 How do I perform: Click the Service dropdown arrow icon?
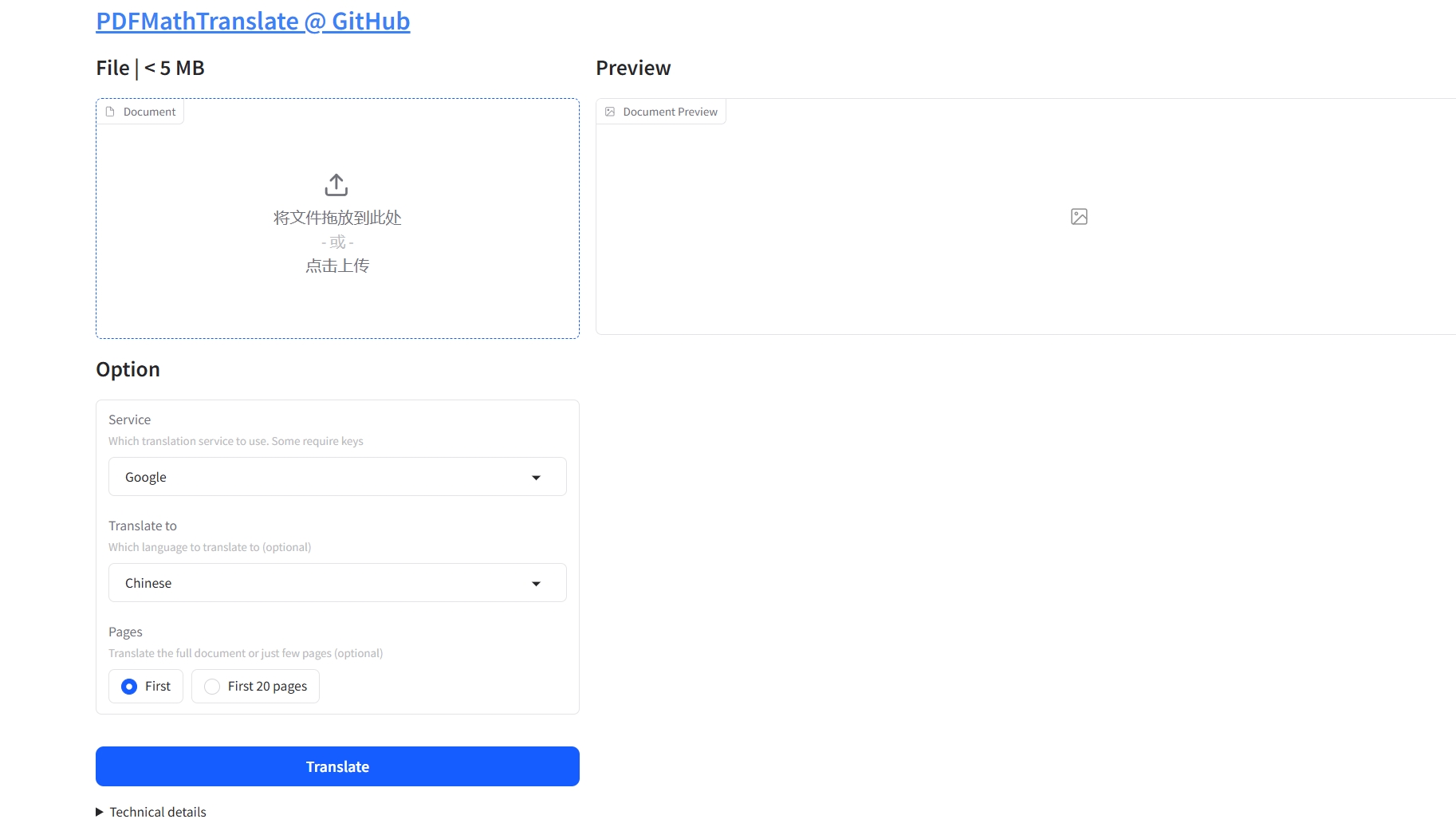[536, 478]
